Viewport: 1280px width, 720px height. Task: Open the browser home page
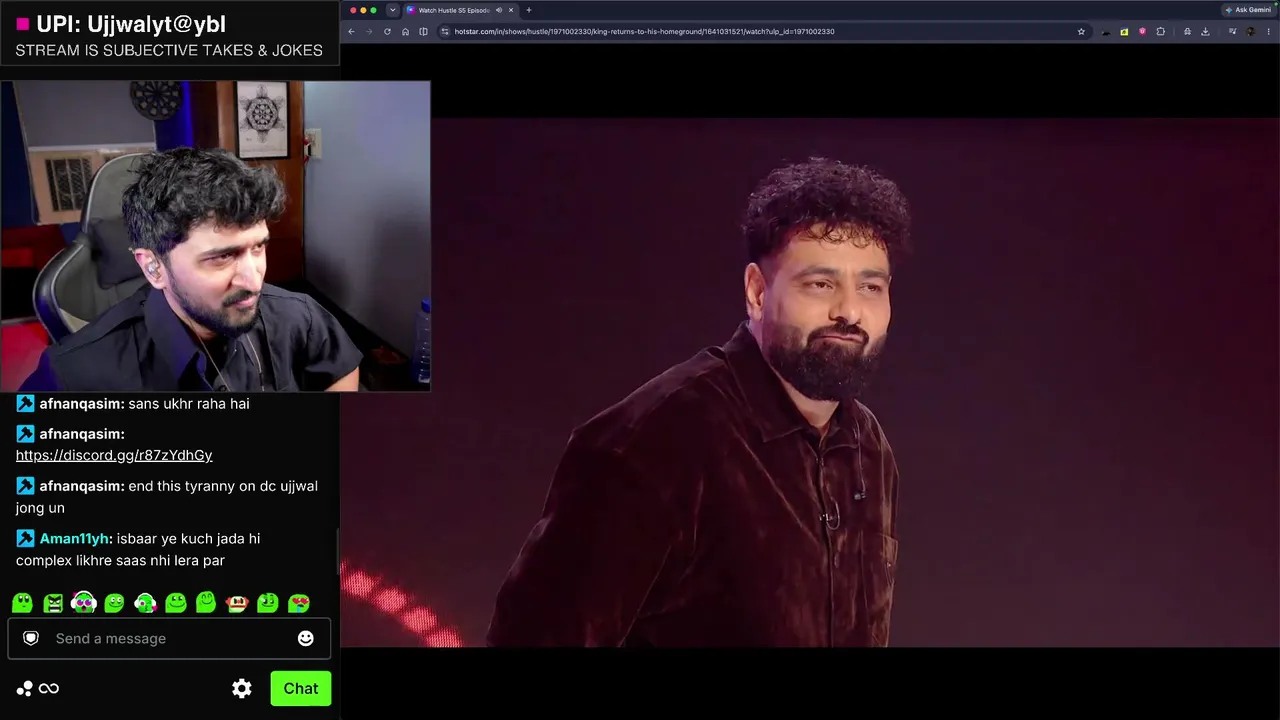(405, 31)
